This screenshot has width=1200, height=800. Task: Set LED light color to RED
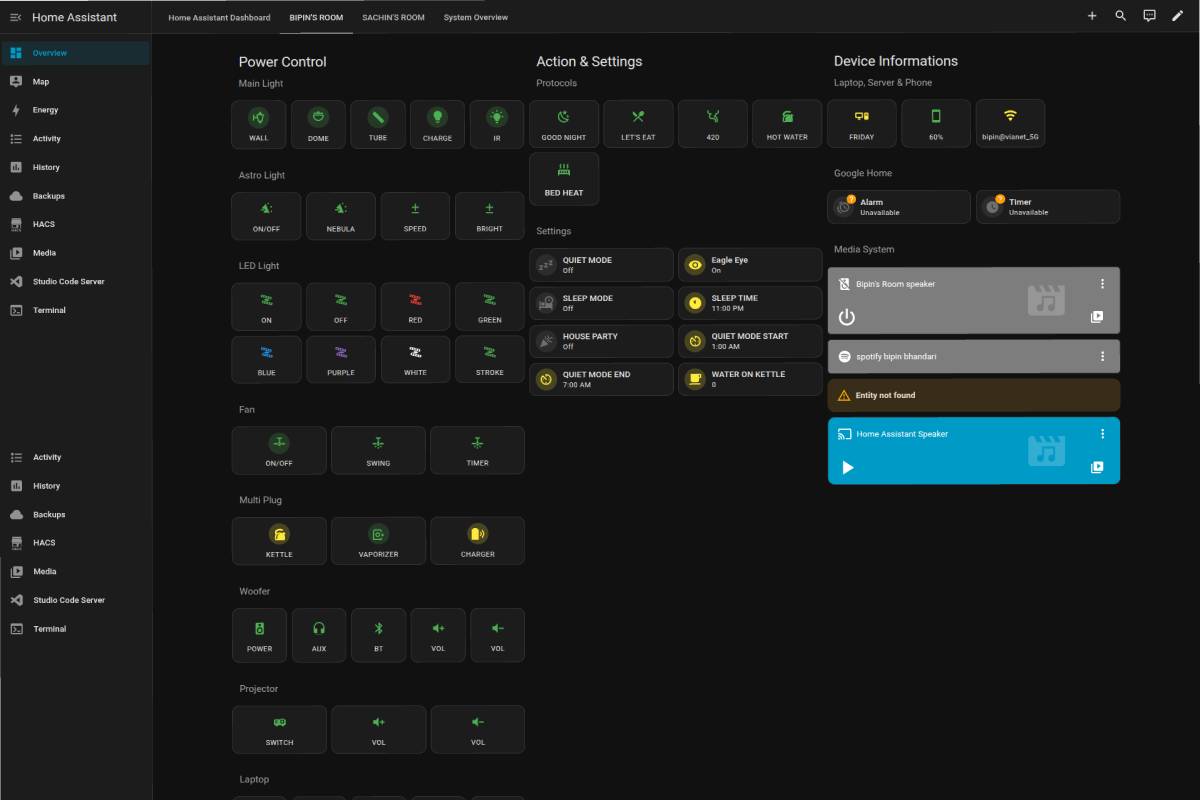415,306
